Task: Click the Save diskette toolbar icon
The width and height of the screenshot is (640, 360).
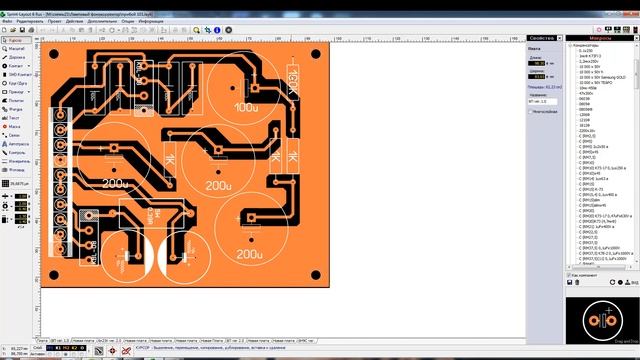Action: [x=22, y=30]
